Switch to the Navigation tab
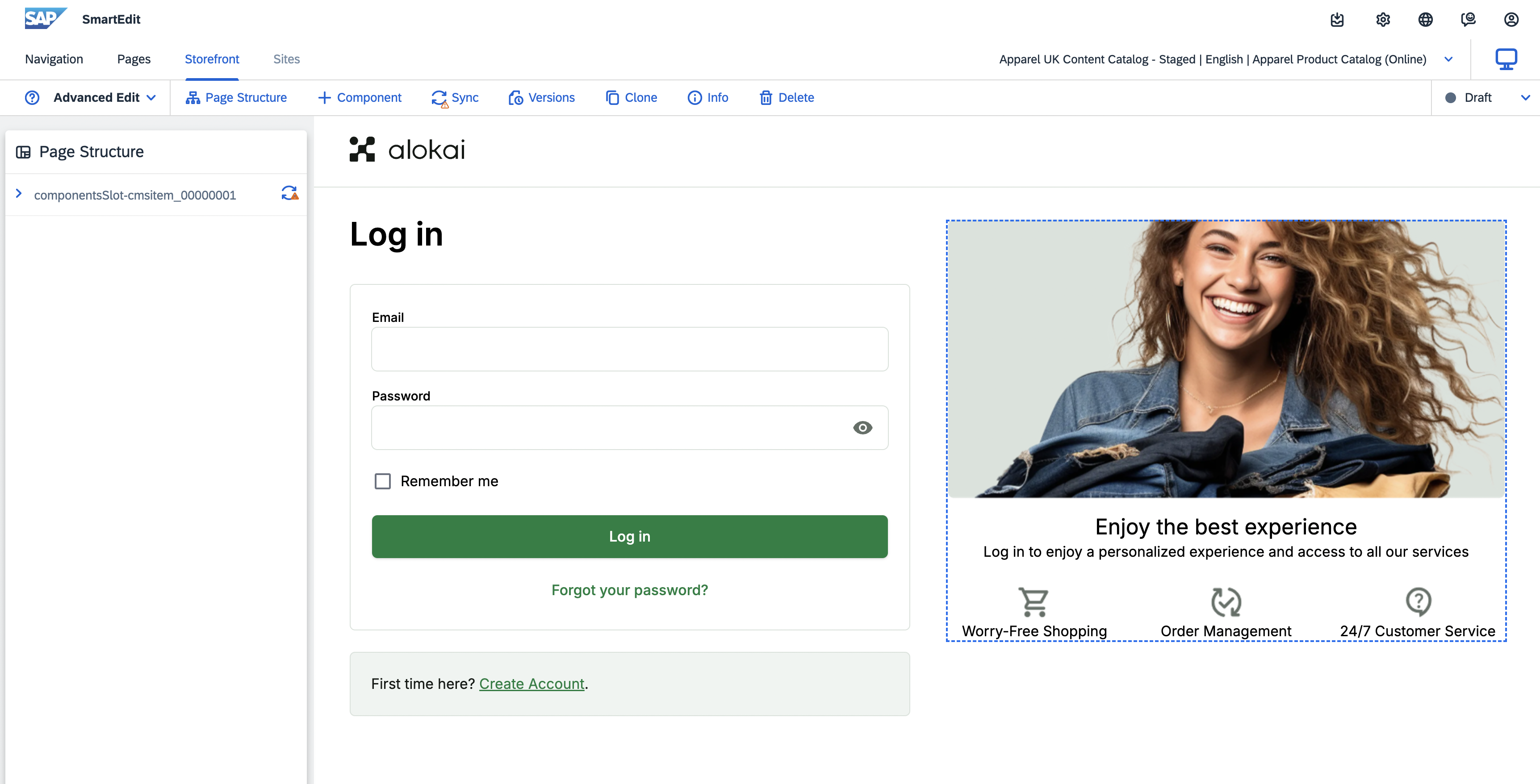This screenshot has width=1540, height=784. click(54, 59)
